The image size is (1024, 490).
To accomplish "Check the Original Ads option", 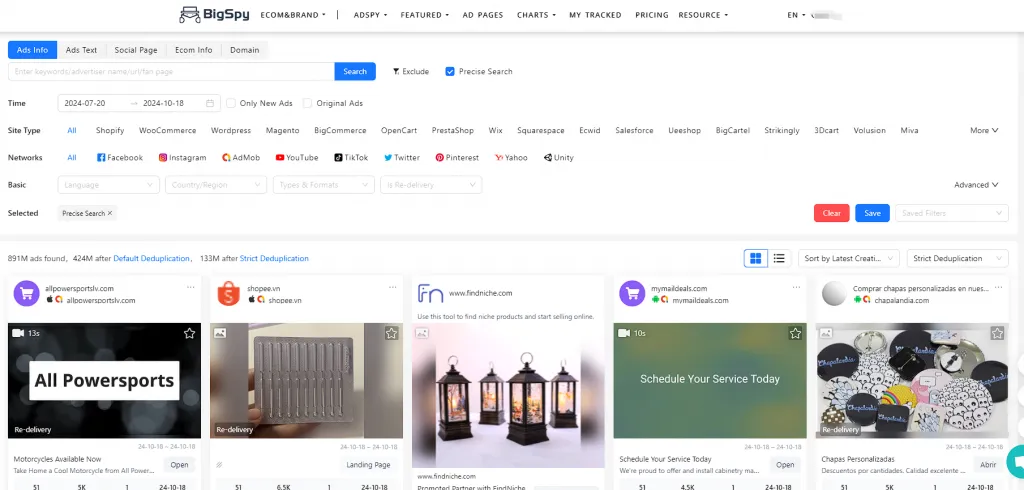I will click(x=308, y=103).
